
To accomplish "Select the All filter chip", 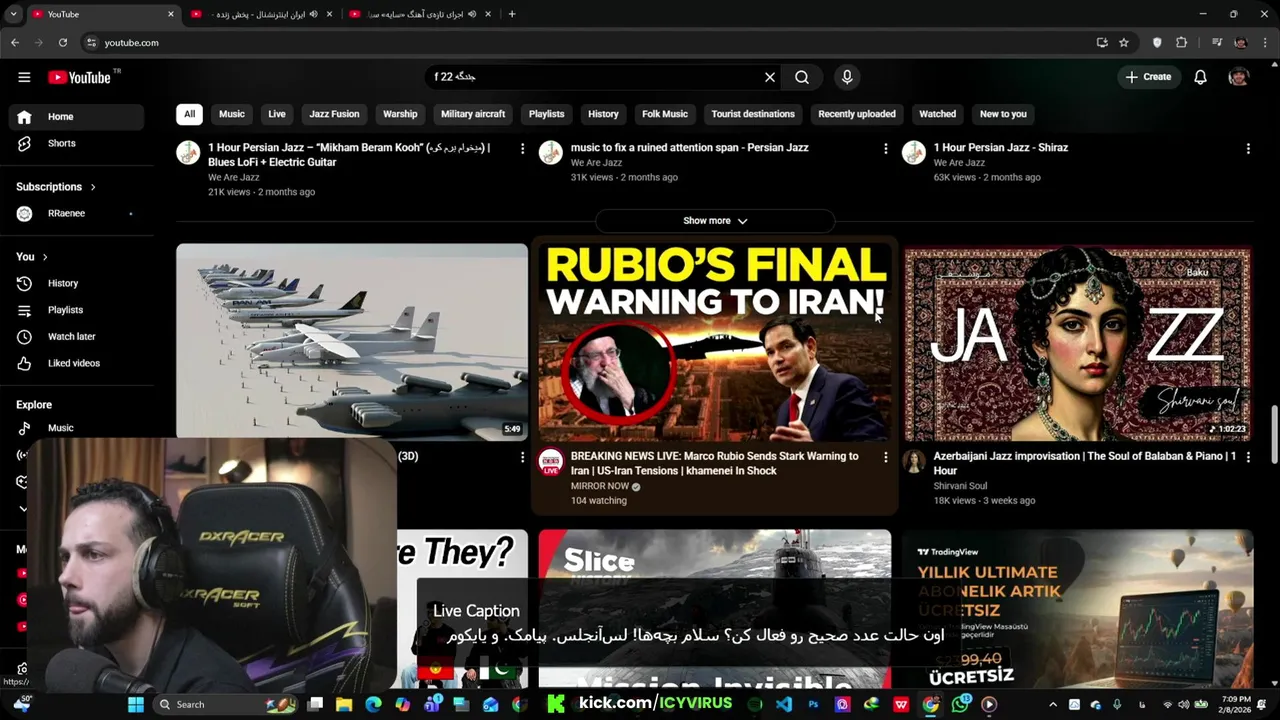I will point(189,114).
